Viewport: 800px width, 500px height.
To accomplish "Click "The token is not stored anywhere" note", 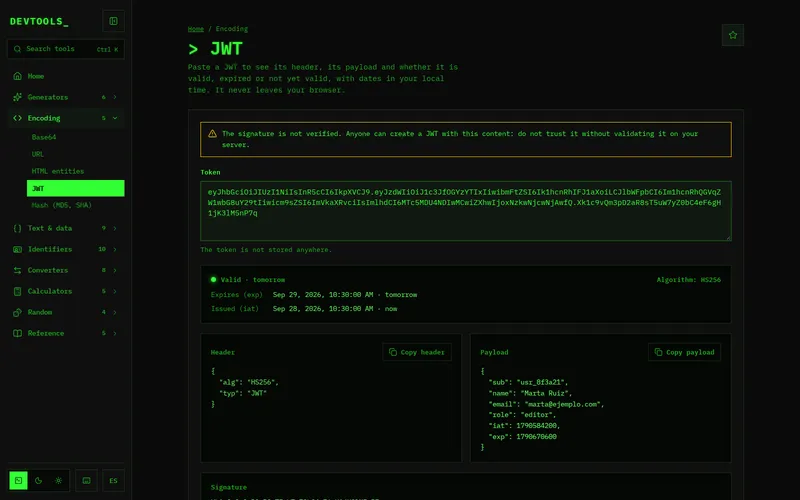I will click(266, 250).
